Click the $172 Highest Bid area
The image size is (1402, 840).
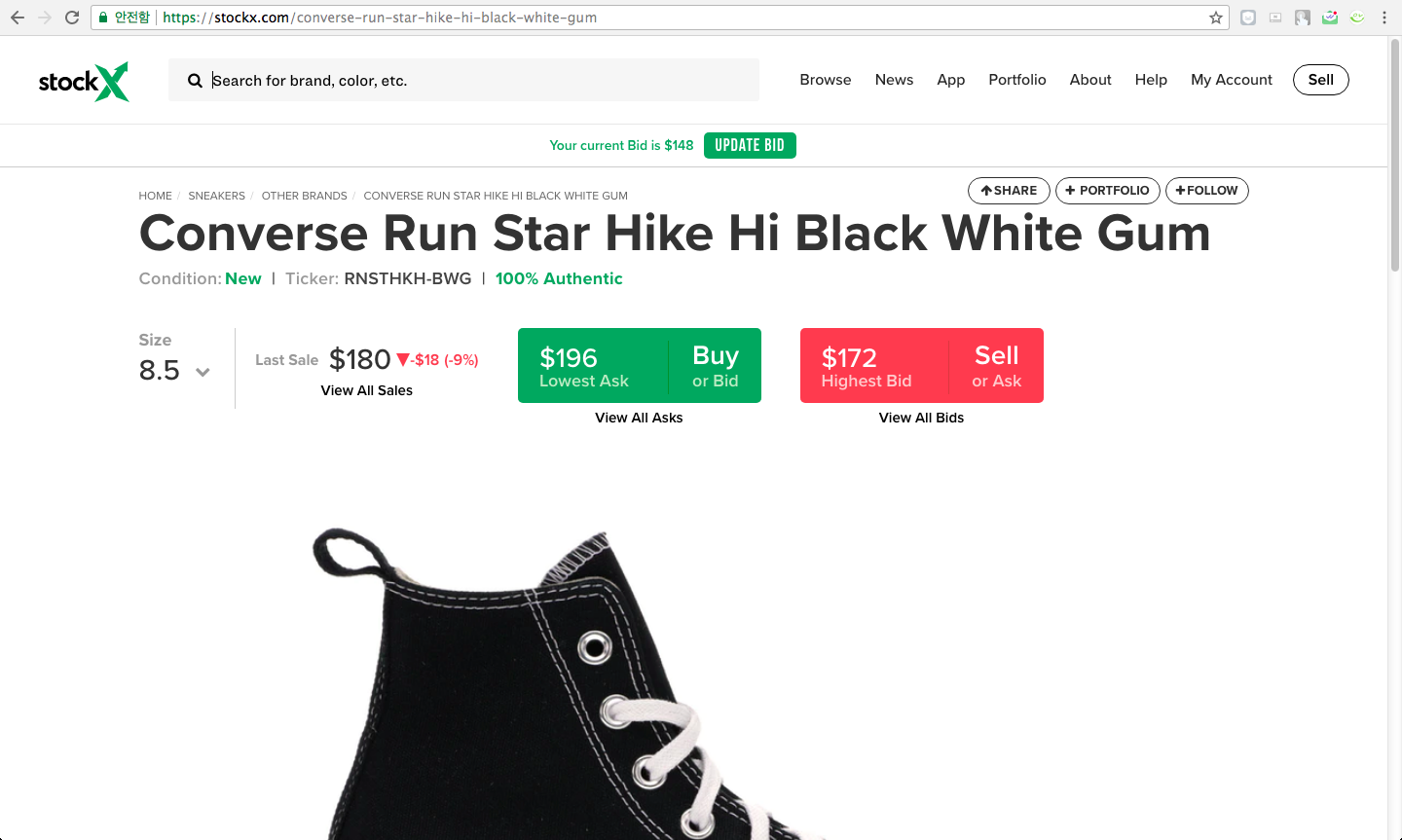[874, 366]
